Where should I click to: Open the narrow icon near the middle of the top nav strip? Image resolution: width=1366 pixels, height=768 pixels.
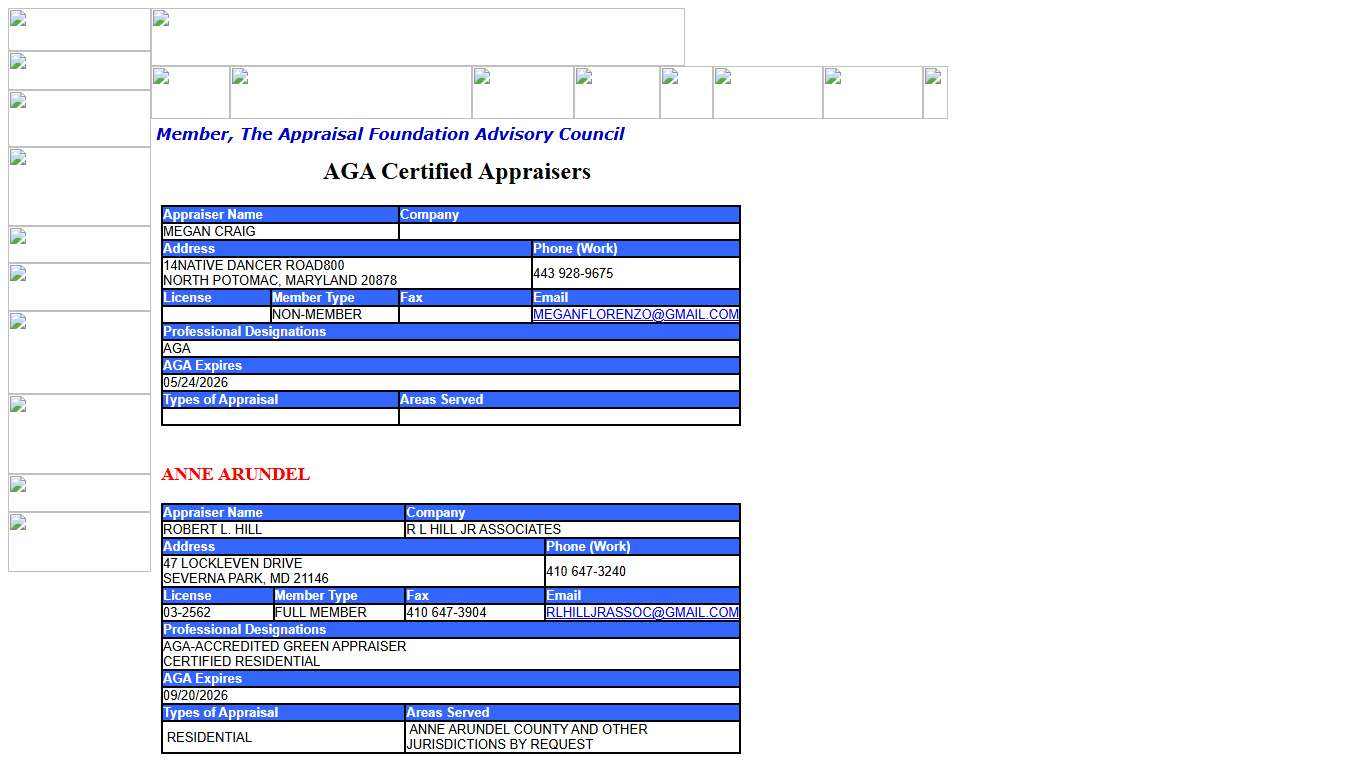(x=686, y=92)
